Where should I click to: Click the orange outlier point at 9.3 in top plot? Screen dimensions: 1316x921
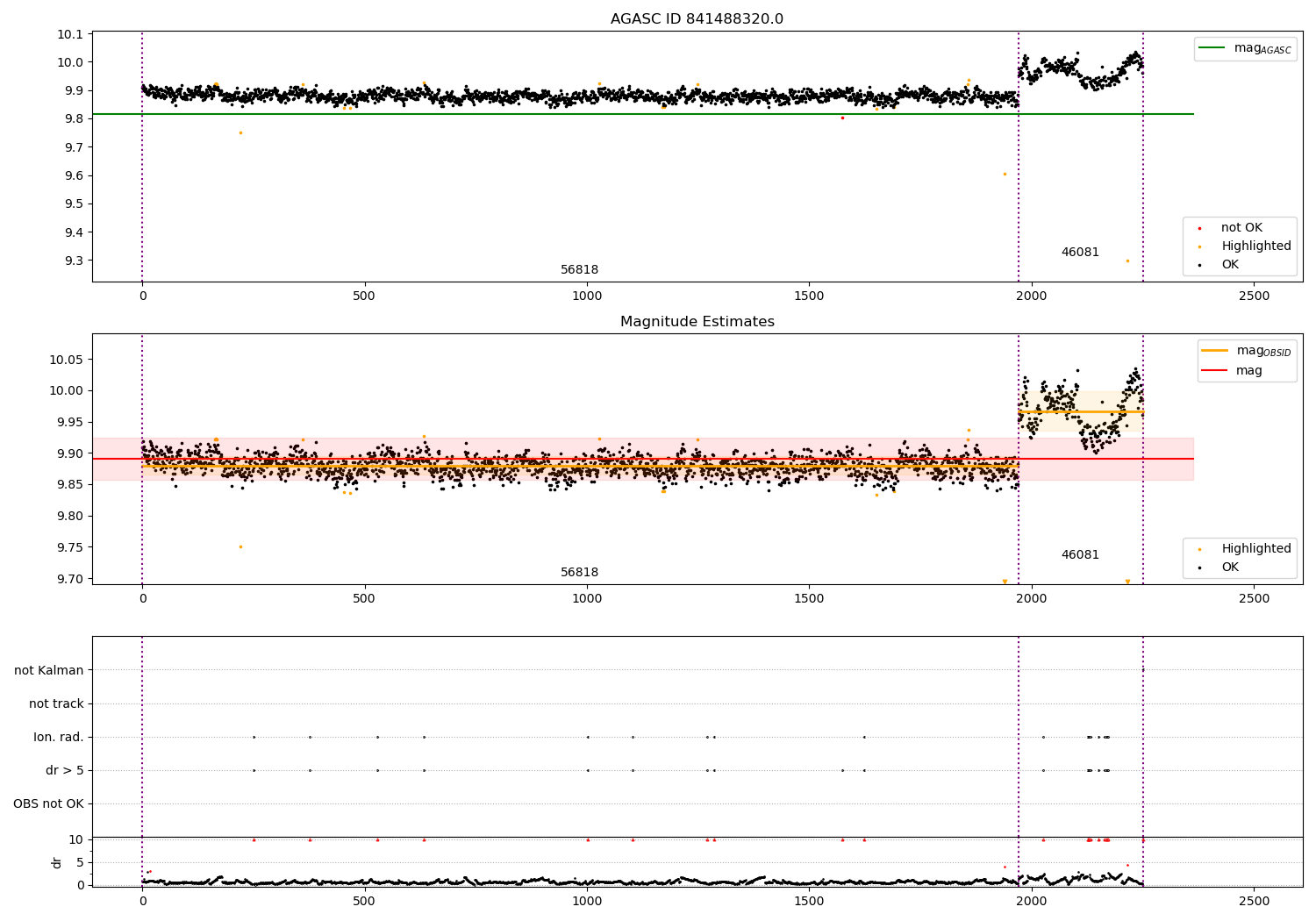coord(1127,261)
